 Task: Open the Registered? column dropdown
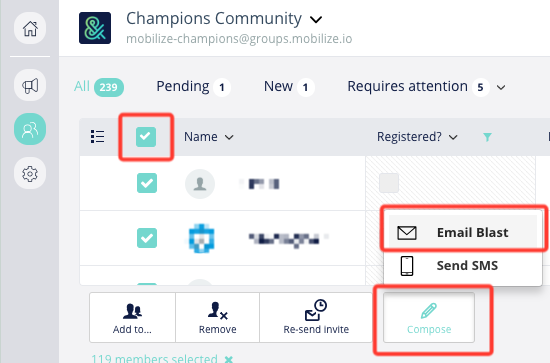point(453,137)
